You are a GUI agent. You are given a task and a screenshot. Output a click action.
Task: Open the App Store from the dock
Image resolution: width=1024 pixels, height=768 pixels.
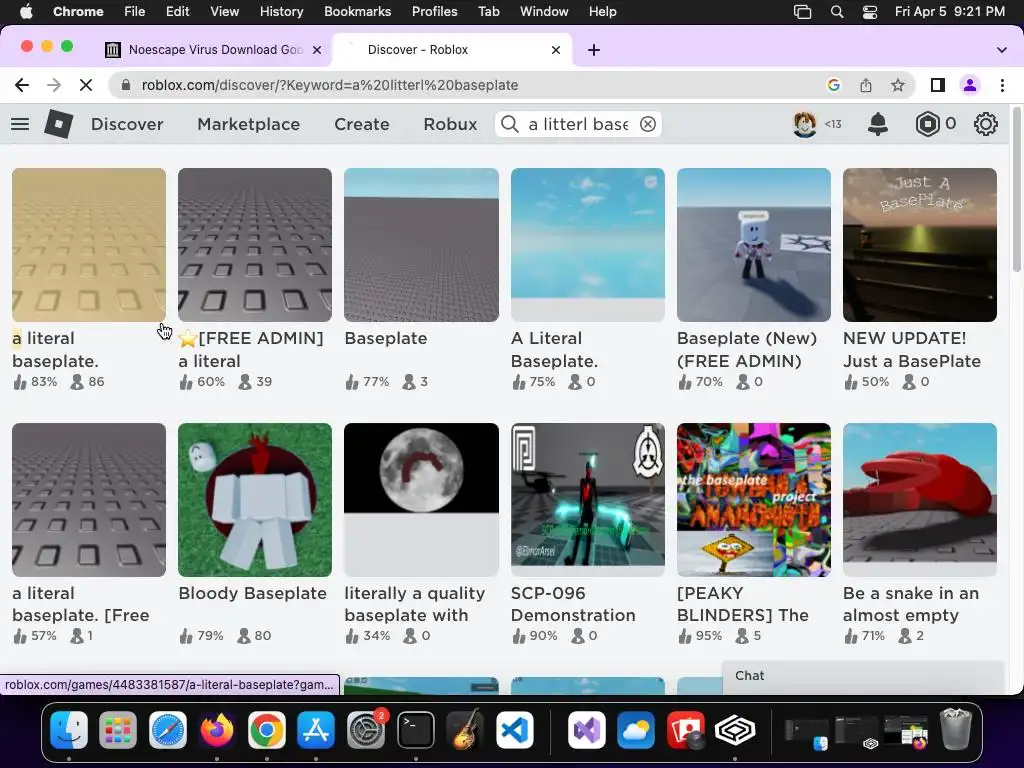point(316,729)
